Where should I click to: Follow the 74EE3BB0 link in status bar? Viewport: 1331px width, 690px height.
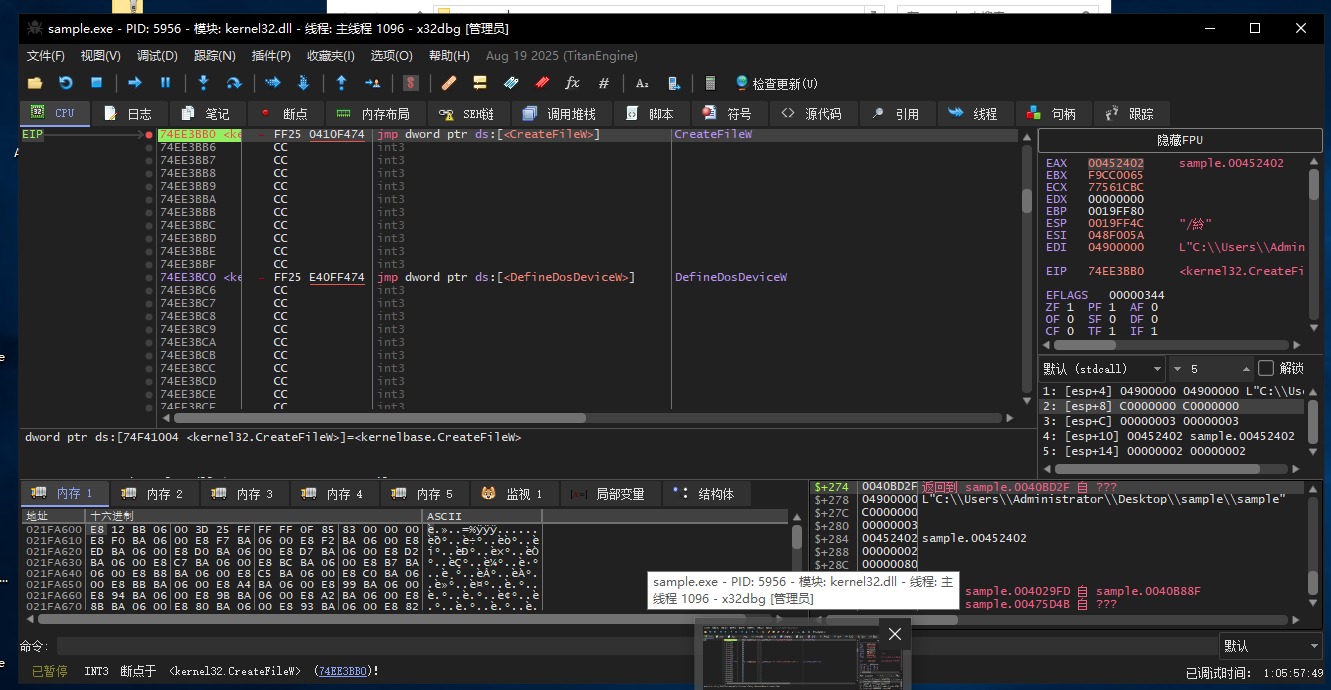343,671
